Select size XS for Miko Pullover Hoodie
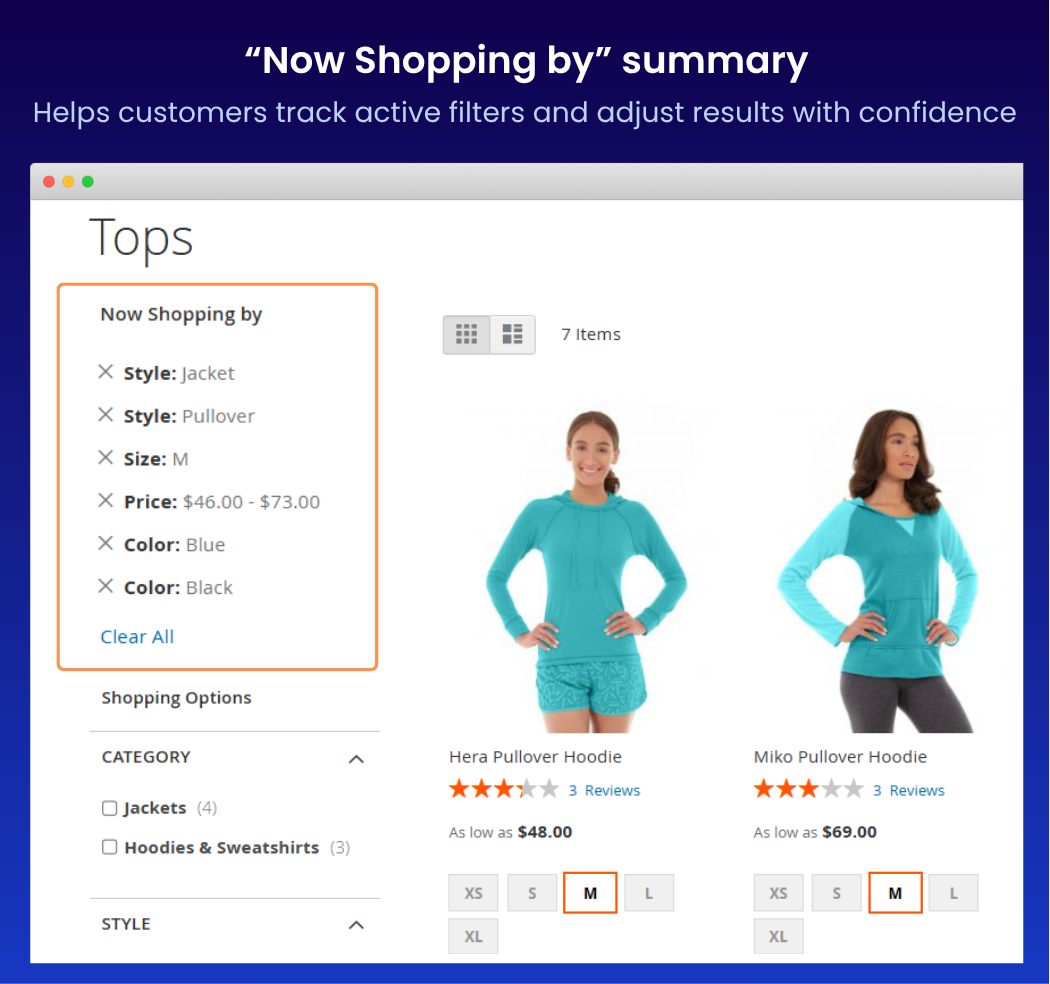 click(x=778, y=893)
